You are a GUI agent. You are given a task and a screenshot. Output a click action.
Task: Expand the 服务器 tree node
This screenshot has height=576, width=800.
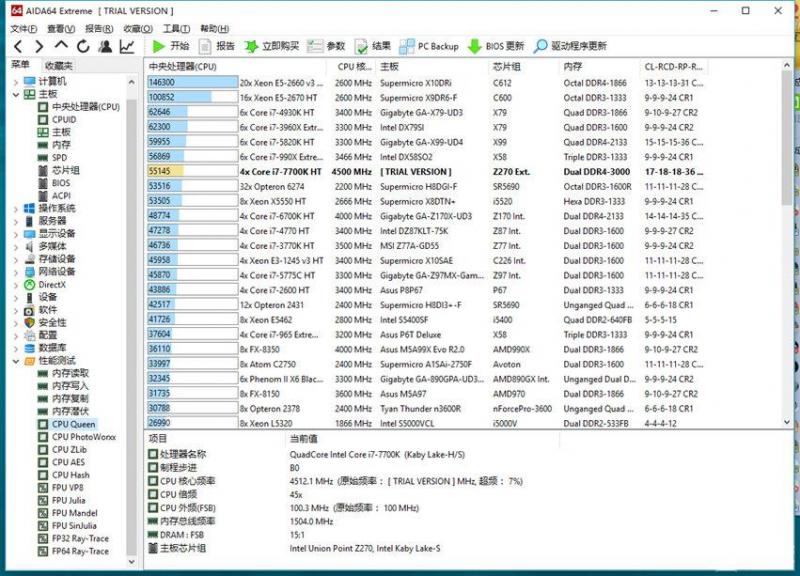(16, 221)
